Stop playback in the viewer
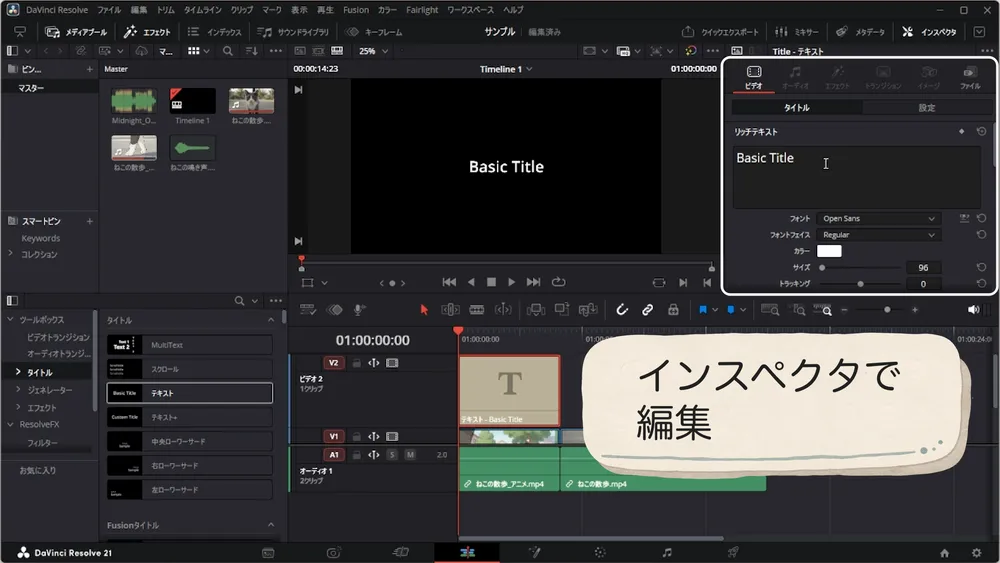Viewport: 1000px width, 563px height. 491,282
